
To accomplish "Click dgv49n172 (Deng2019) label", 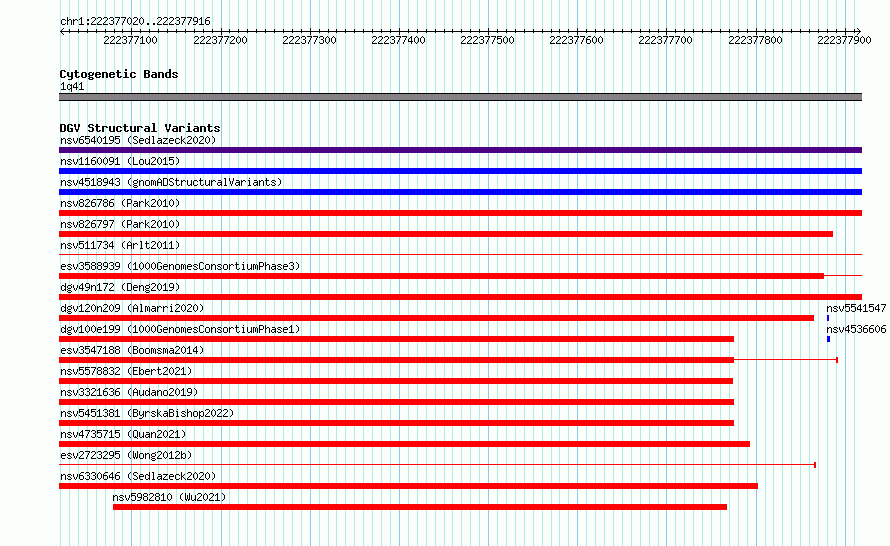I will 120,287.
